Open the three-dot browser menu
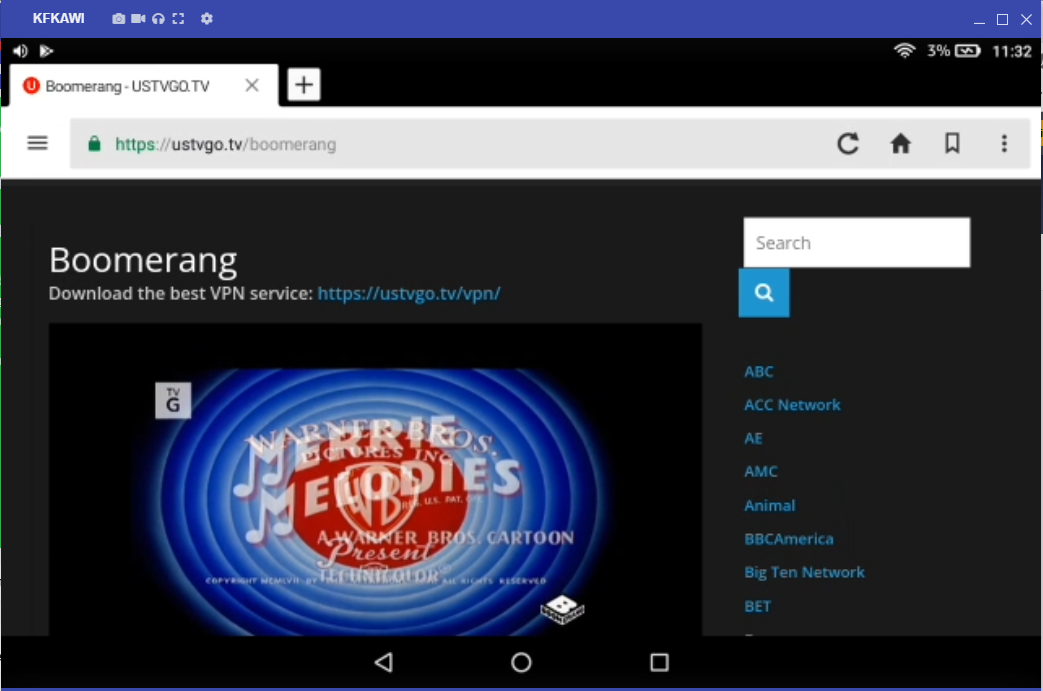Image resolution: width=1043 pixels, height=691 pixels. (1004, 143)
